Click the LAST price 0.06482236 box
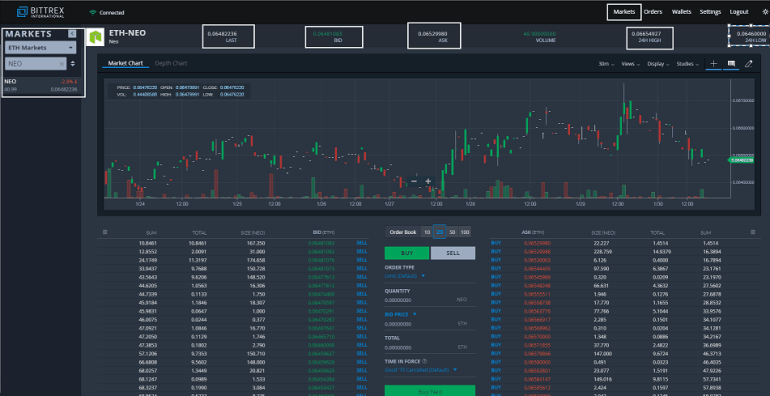Image resolution: width=770 pixels, height=396 pixels. [228, 36]
